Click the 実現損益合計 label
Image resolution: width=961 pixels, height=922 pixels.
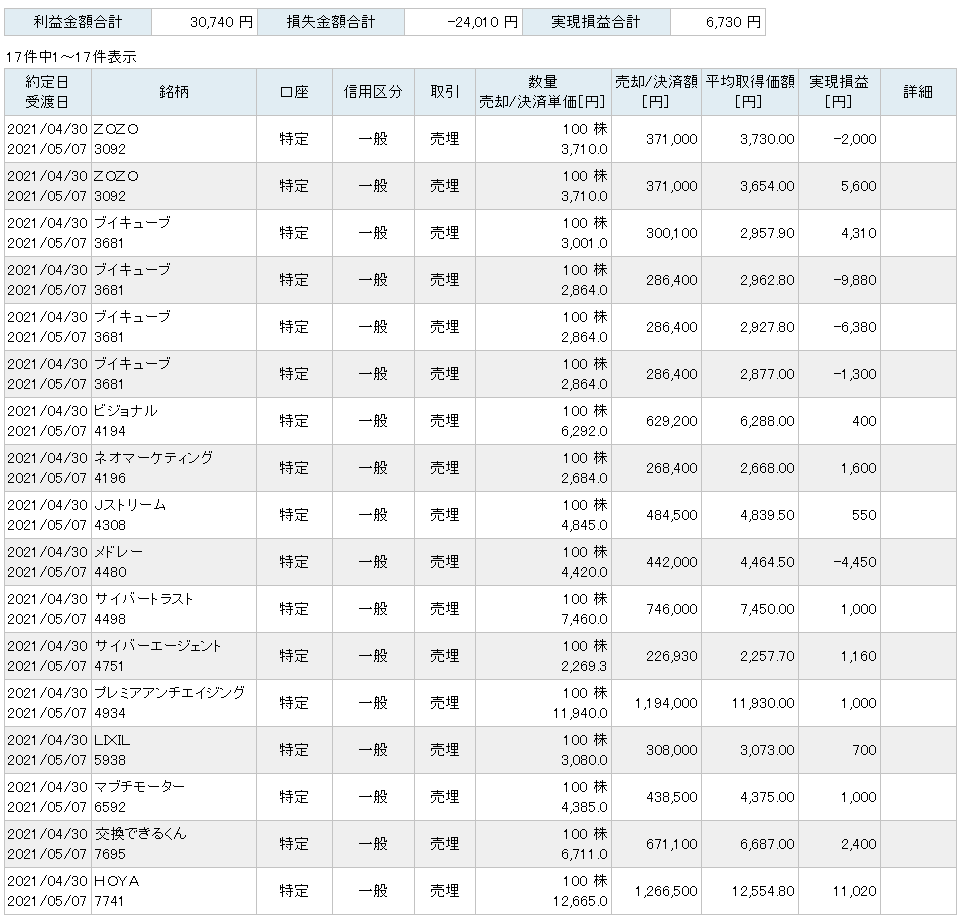596,22
